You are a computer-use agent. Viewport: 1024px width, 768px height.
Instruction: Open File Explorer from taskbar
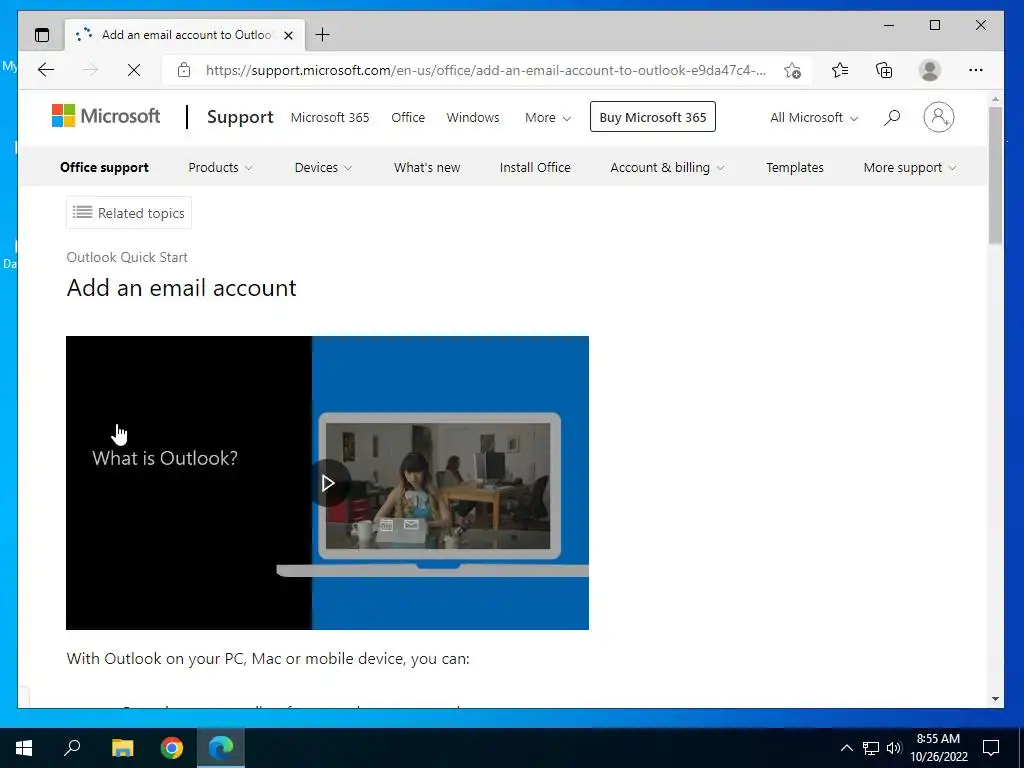click(122, 748)
